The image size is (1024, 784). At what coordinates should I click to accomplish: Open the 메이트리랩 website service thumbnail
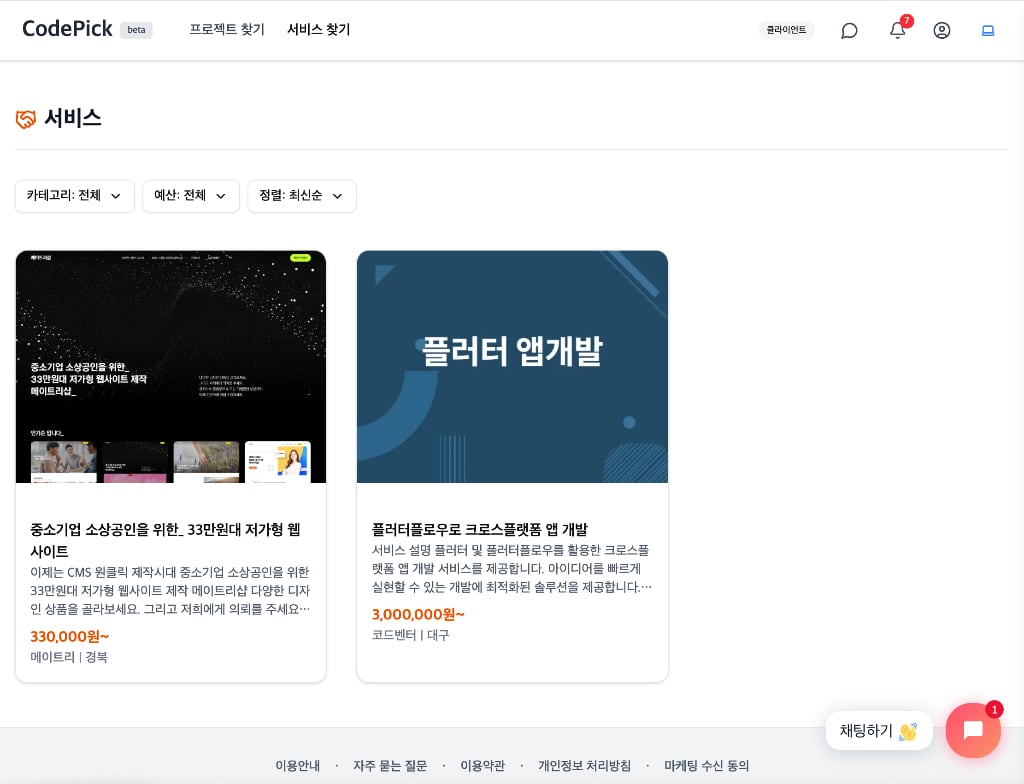click(x=171, y=367)
